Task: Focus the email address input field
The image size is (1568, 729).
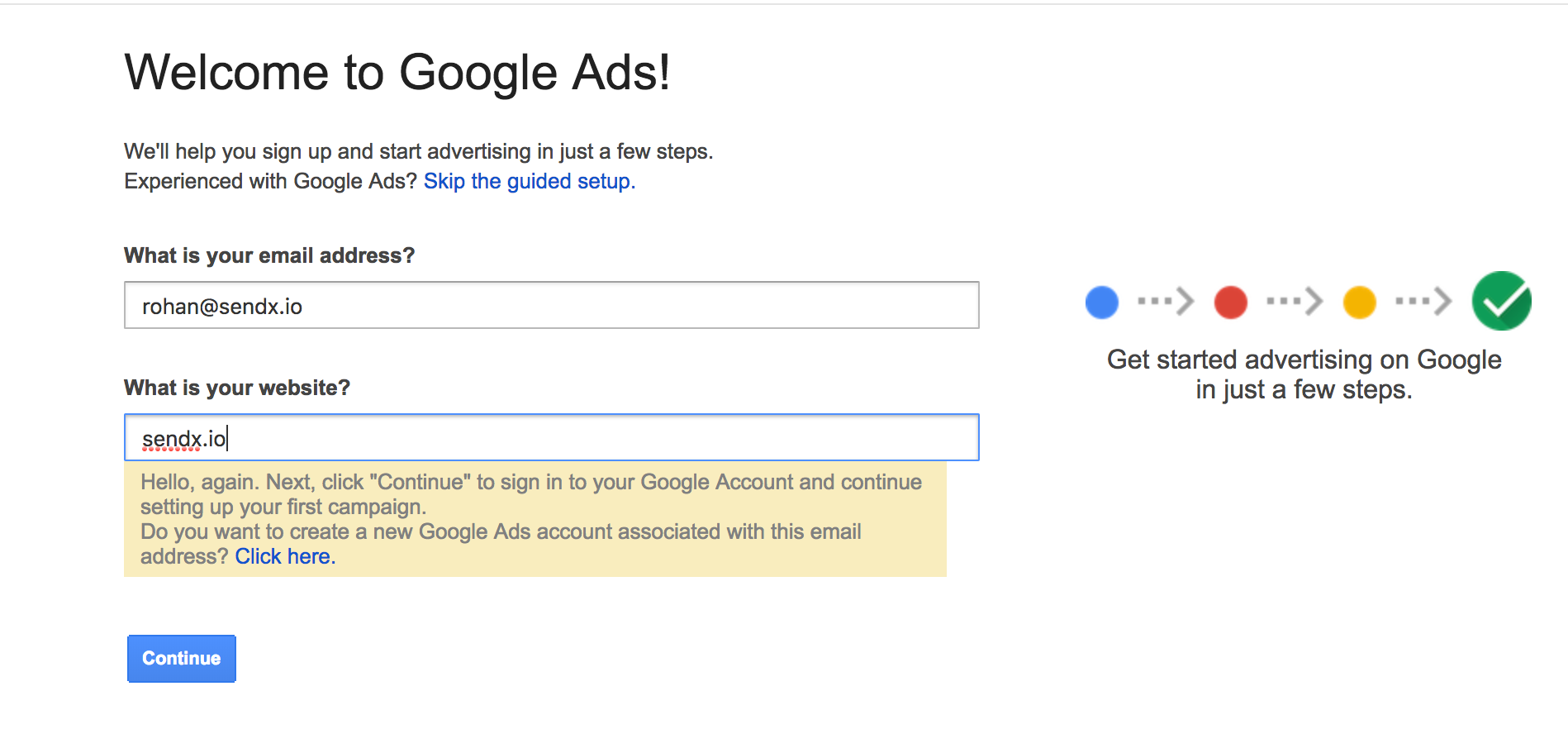Action: click(x=551, y=306)
